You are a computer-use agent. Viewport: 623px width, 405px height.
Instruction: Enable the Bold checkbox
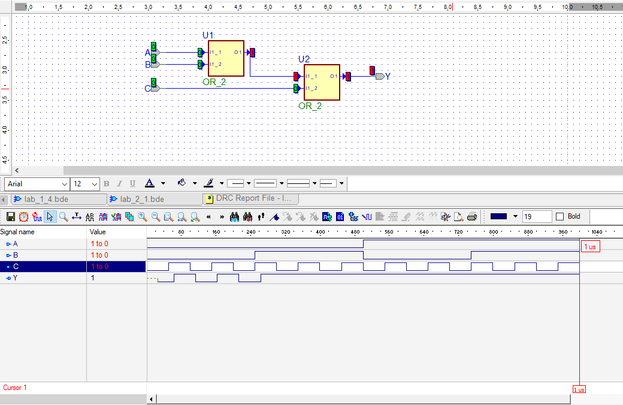point(561,216)
